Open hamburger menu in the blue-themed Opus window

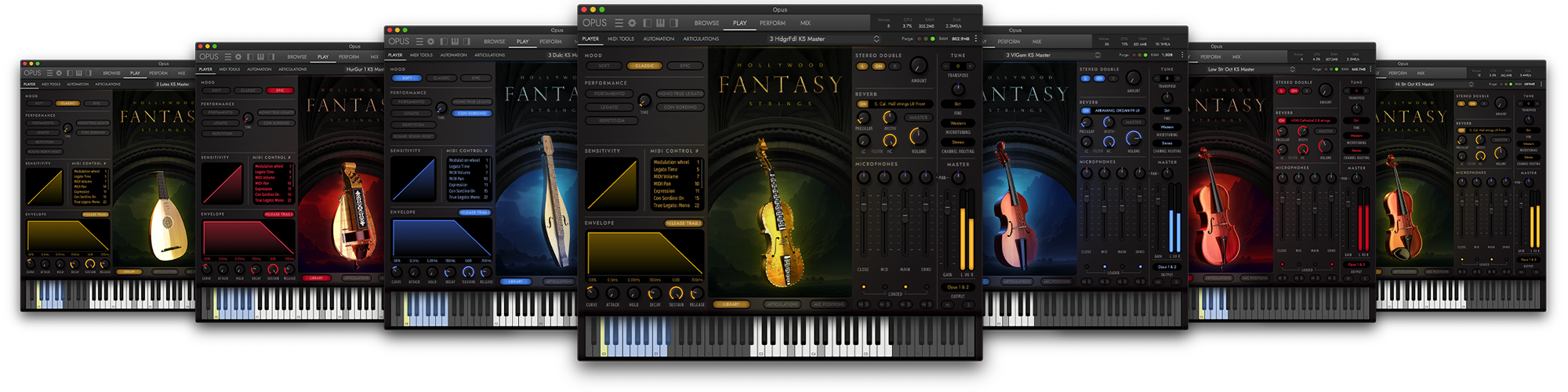pyautogui.click(x=419, y=41)
